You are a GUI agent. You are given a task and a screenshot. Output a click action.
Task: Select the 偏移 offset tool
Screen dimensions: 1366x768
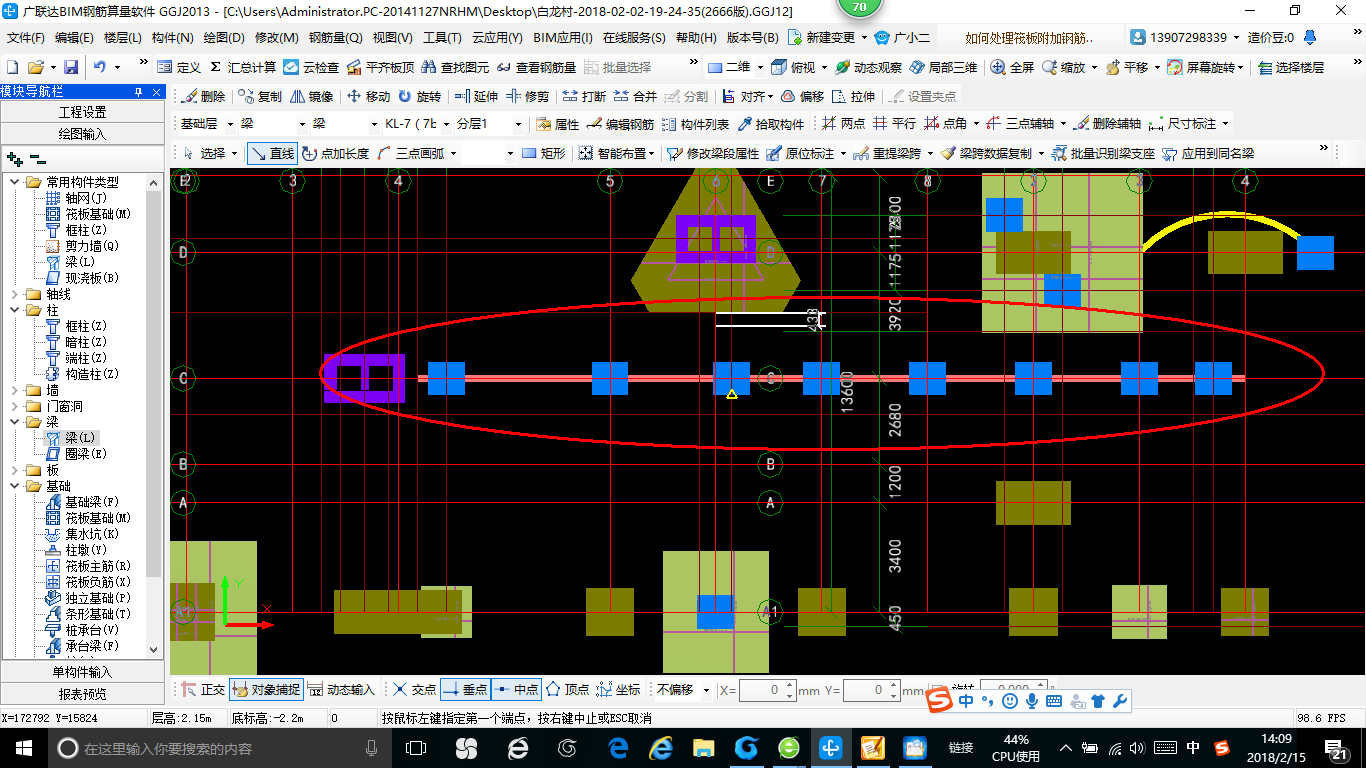tap(802, 96)
